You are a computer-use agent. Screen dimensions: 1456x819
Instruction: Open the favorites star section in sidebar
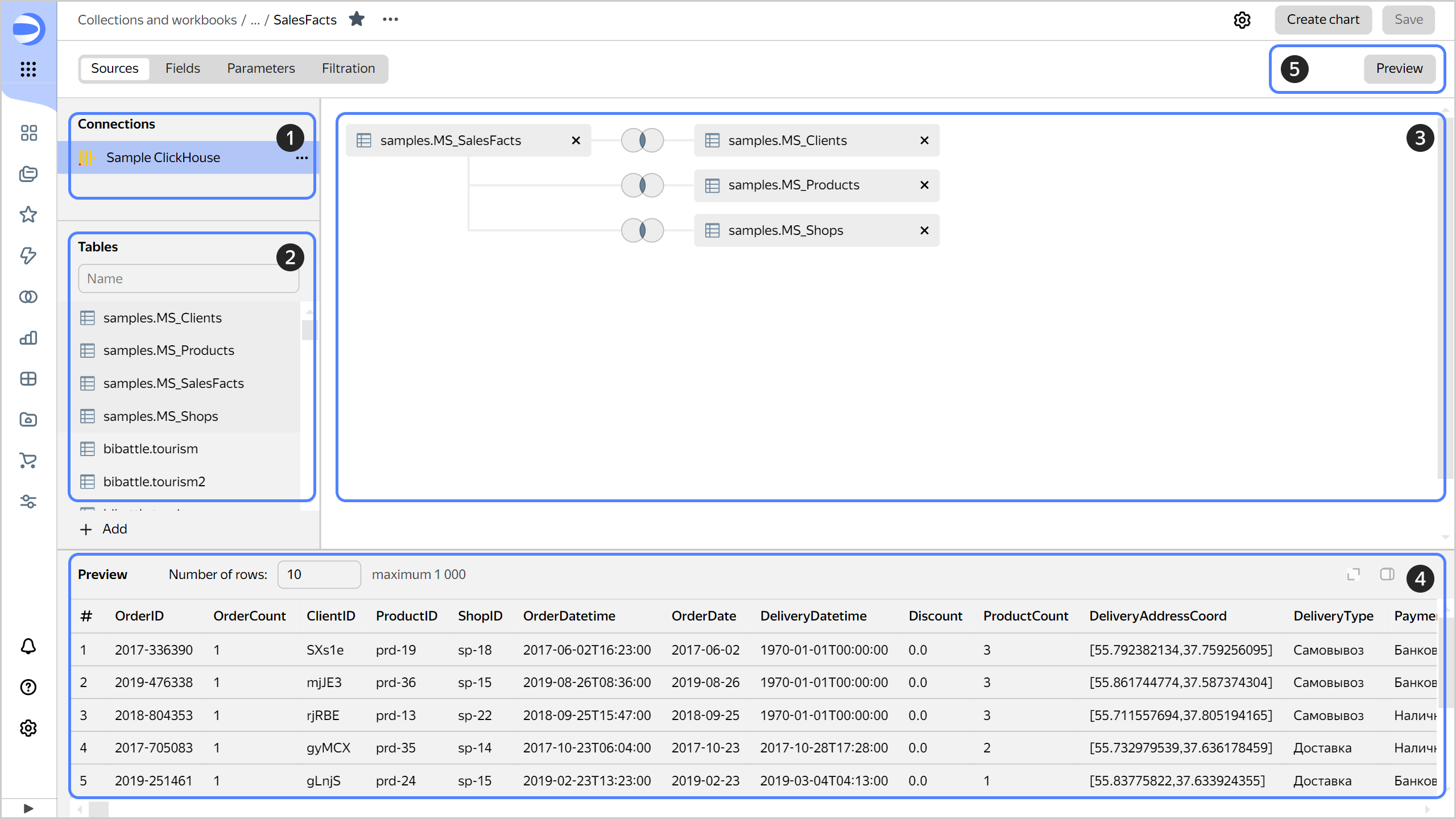(x=28, y=214)
